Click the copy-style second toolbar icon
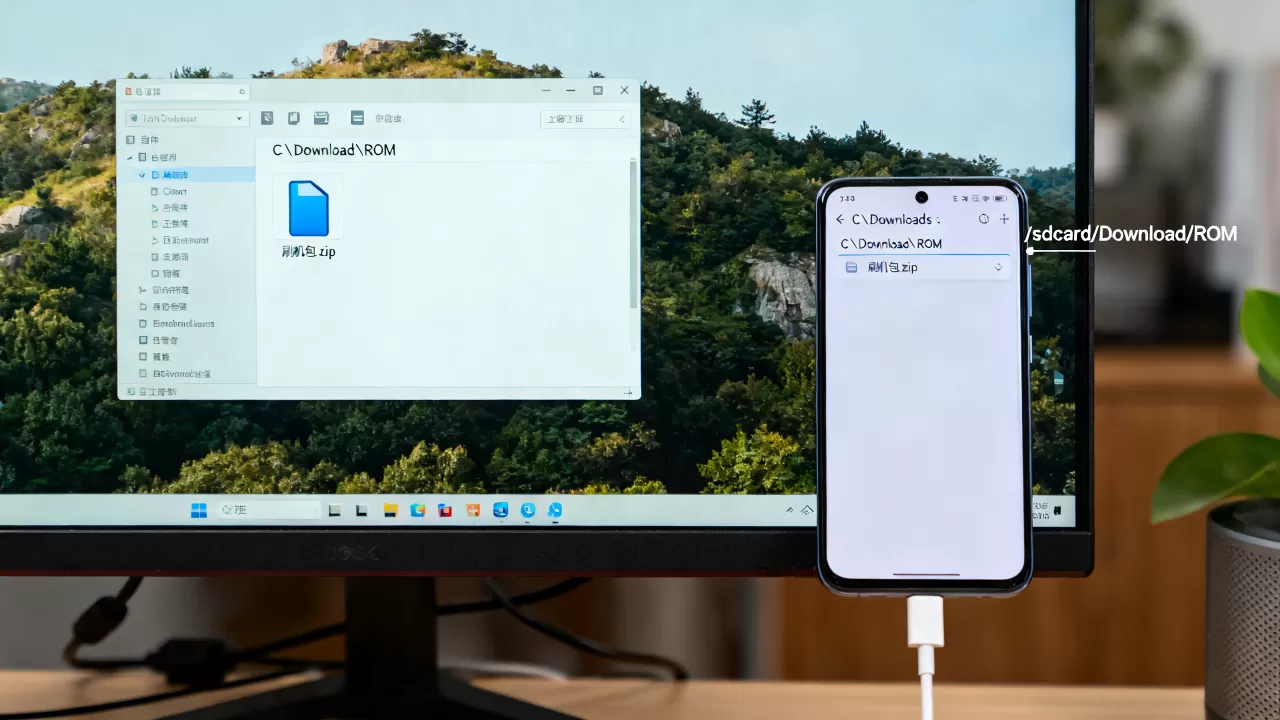The height and width of the screenshot is (720, 1280). click(x=294, y=118)
